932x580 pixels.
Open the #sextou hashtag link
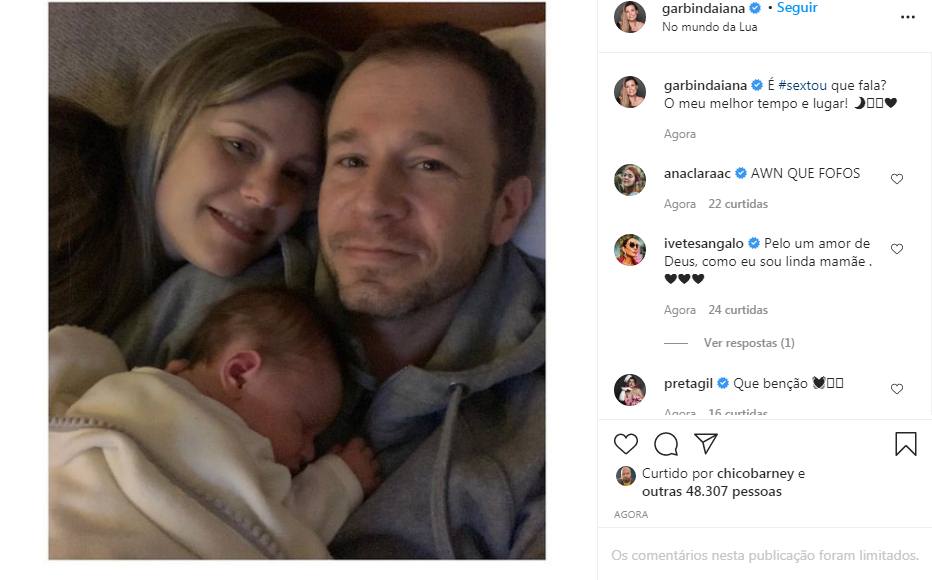click(802, 85)
